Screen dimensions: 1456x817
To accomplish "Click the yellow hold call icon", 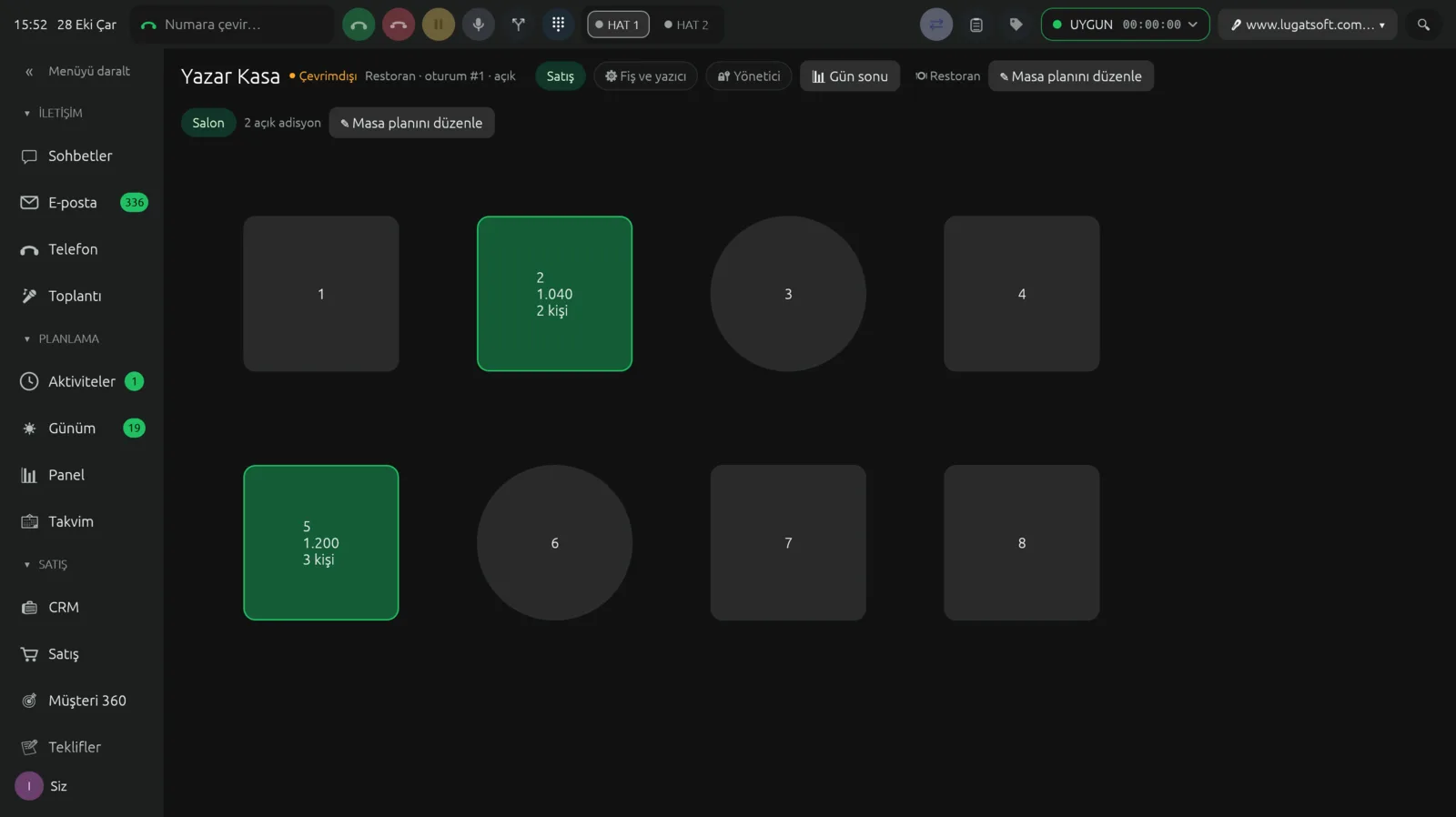I will tap(439, 25).
